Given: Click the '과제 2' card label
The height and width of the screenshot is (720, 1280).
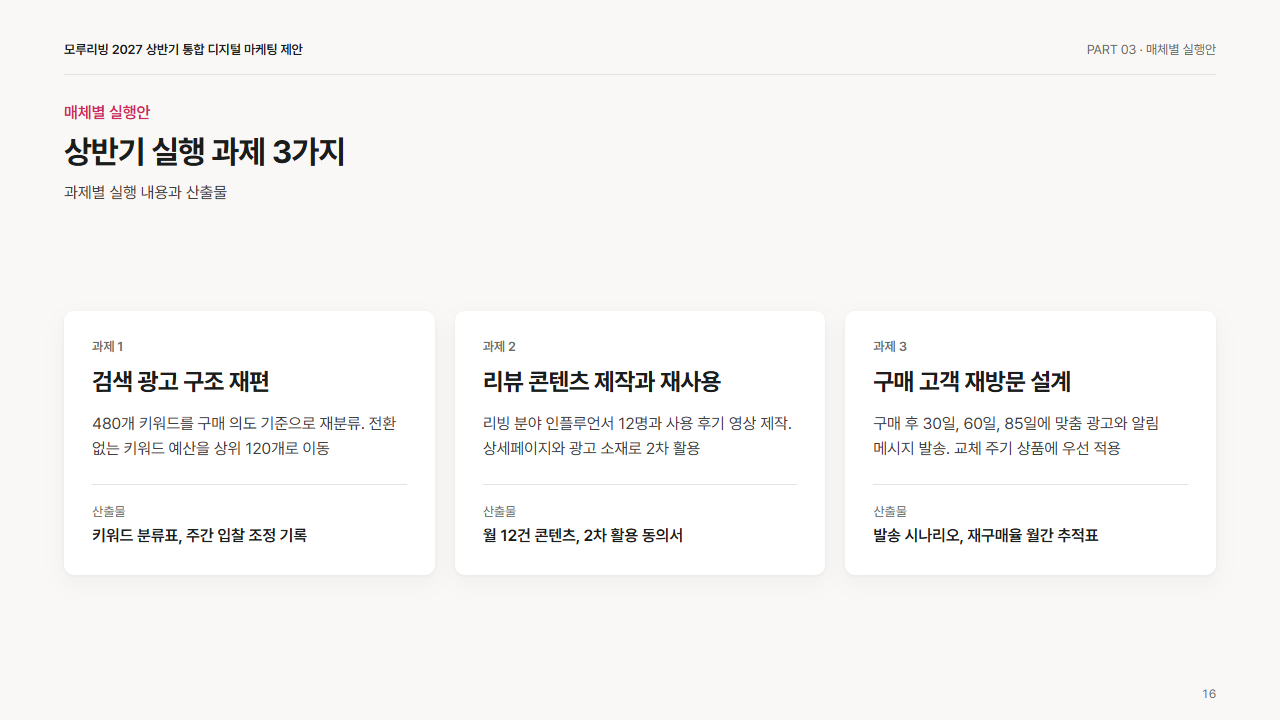Looking at the screenshot, I should (499, 346).
